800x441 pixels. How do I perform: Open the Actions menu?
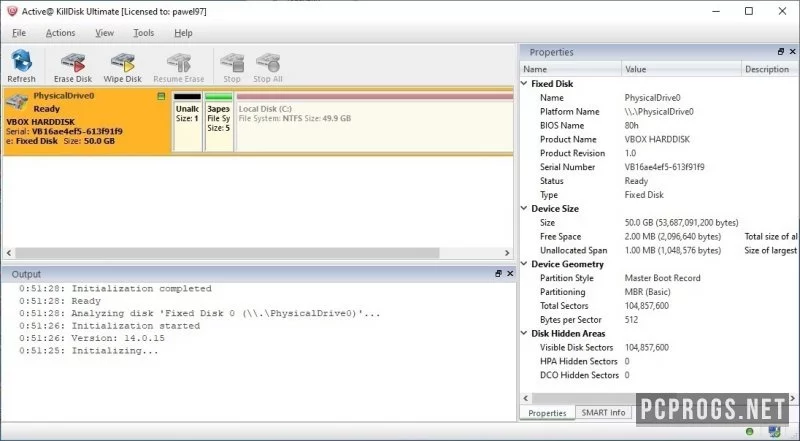[60, 33]
